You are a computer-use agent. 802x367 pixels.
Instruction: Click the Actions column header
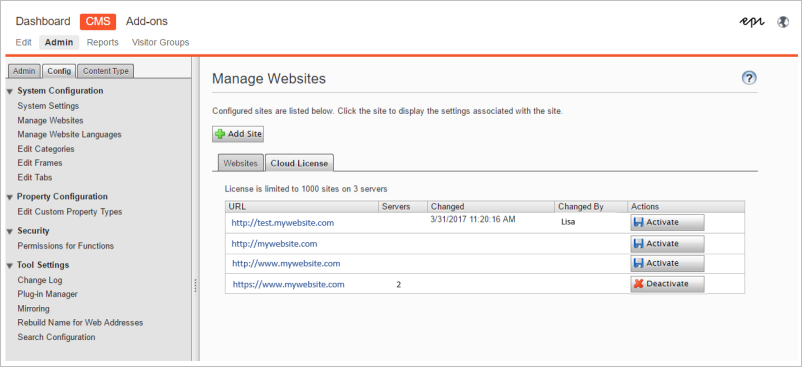(x=686, y=207)
